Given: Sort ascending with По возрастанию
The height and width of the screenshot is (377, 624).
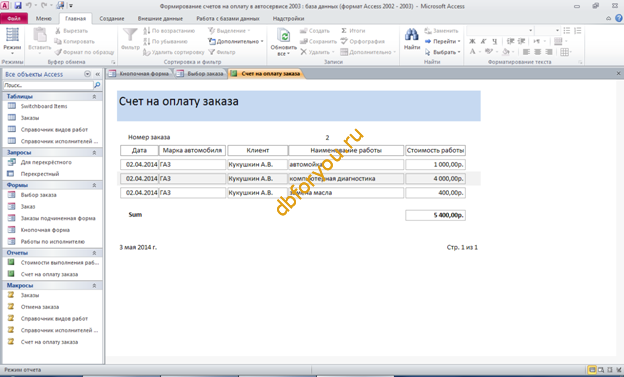Looking at the screenshot, I should coord(170,31).
